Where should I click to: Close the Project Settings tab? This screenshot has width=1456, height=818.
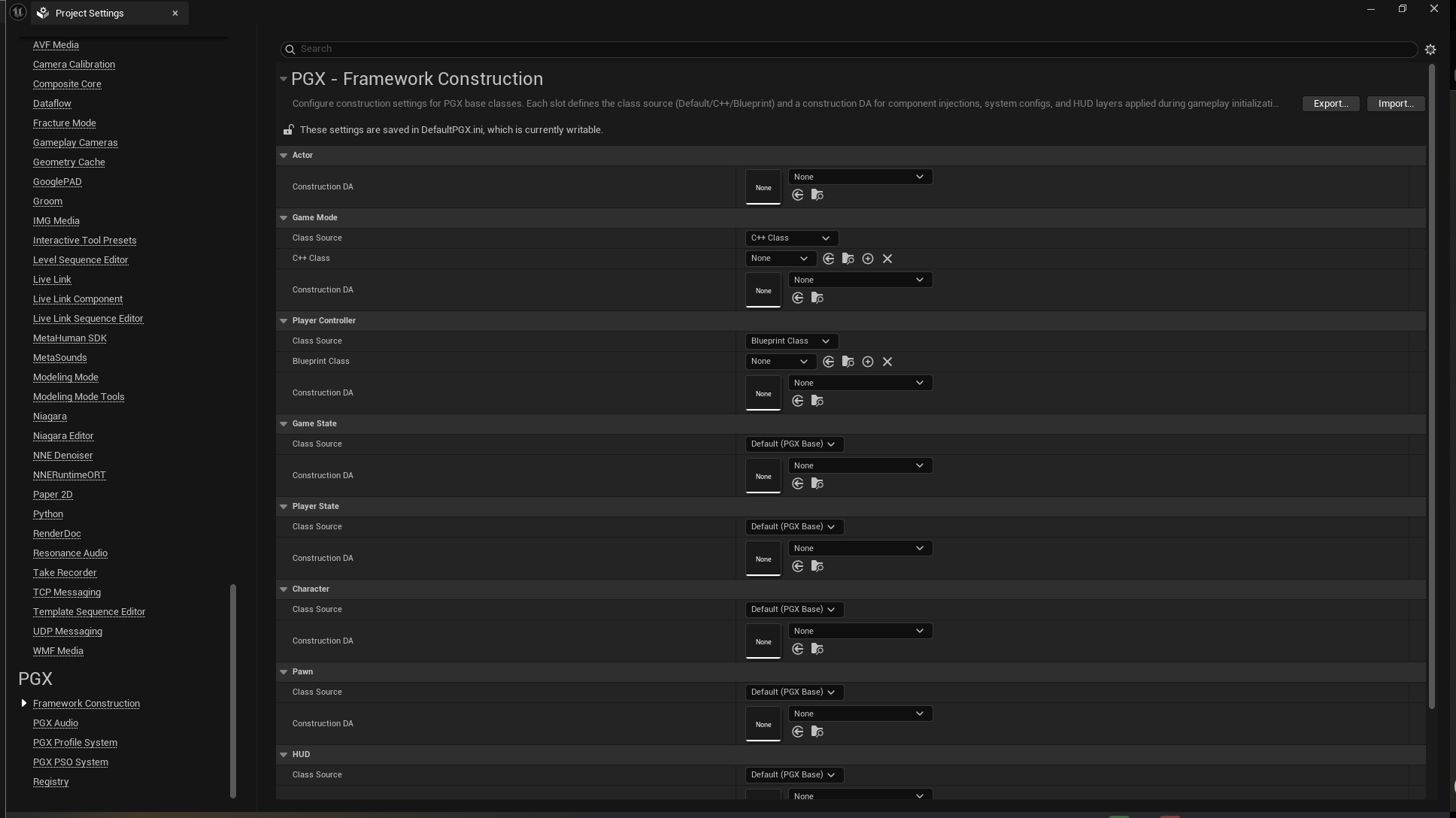coord(175,14)
